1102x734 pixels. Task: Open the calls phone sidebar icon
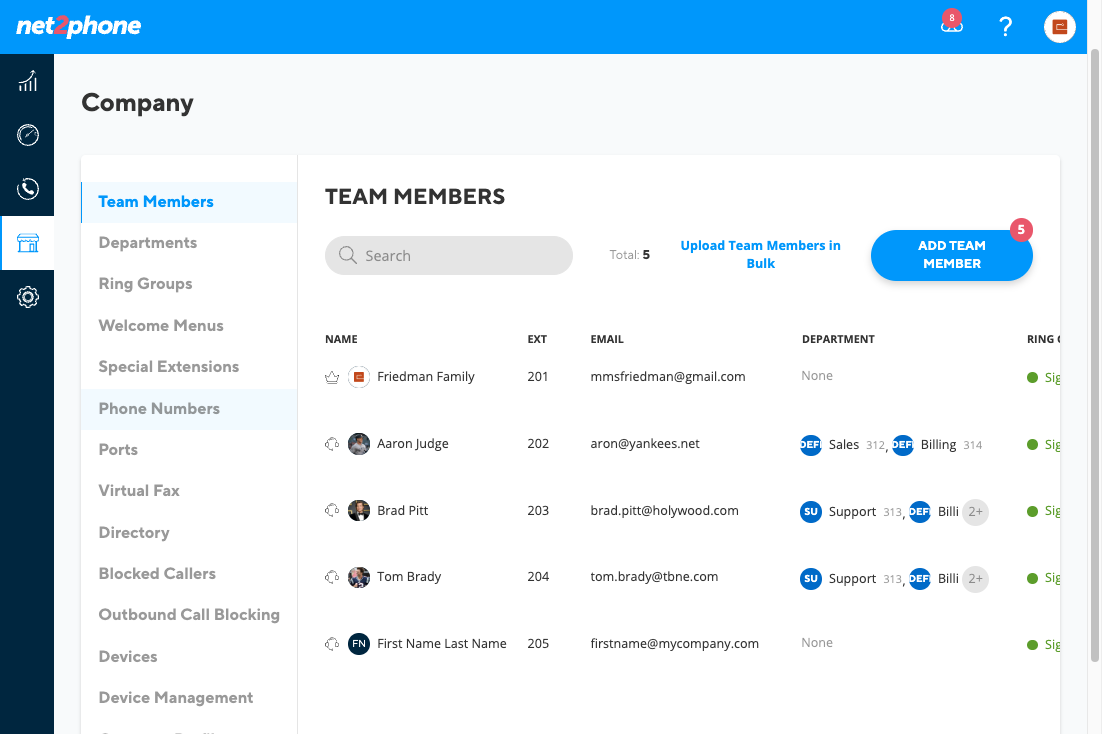tap(27, 189)
